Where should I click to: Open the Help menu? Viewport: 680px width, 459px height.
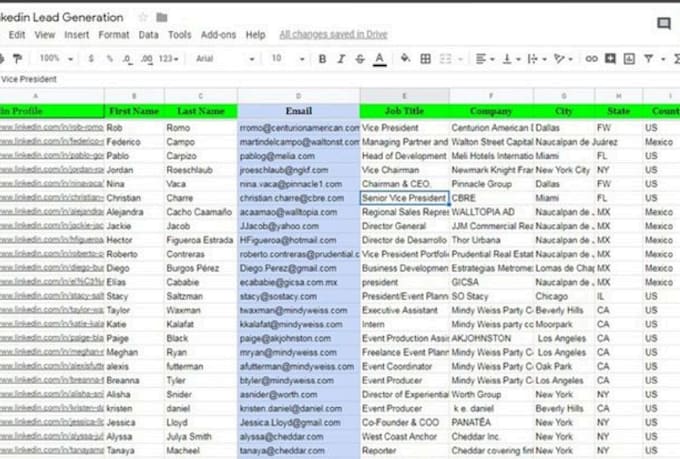[255, 35]
